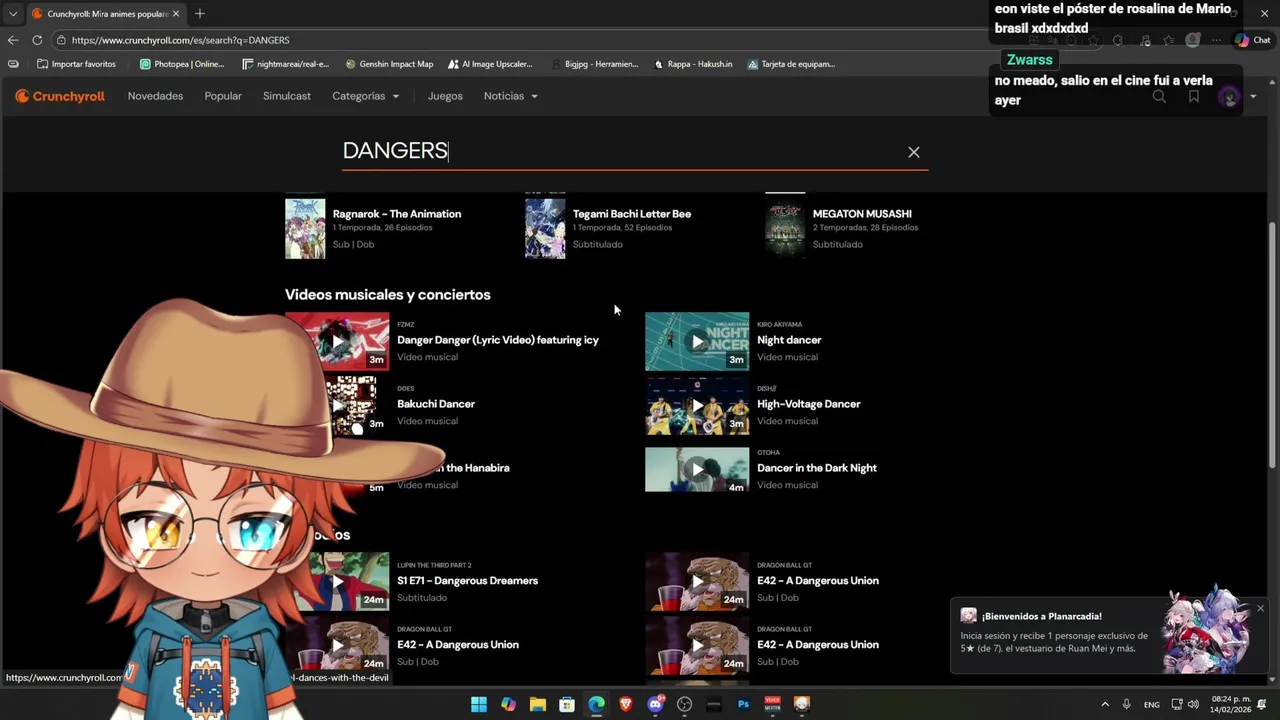Open Ragnarok - The Animation poster thumbnail

click(305, 228)
